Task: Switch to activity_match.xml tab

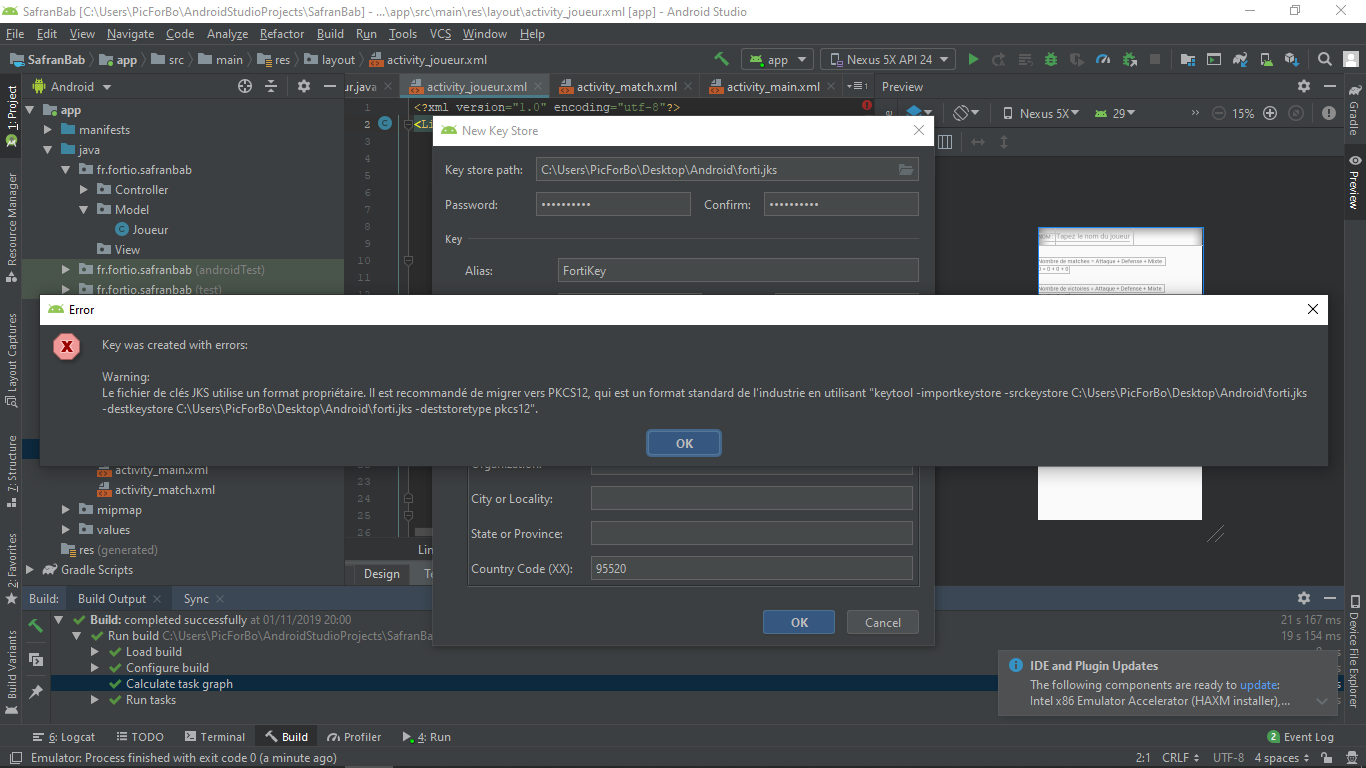Action: point(626,87)
